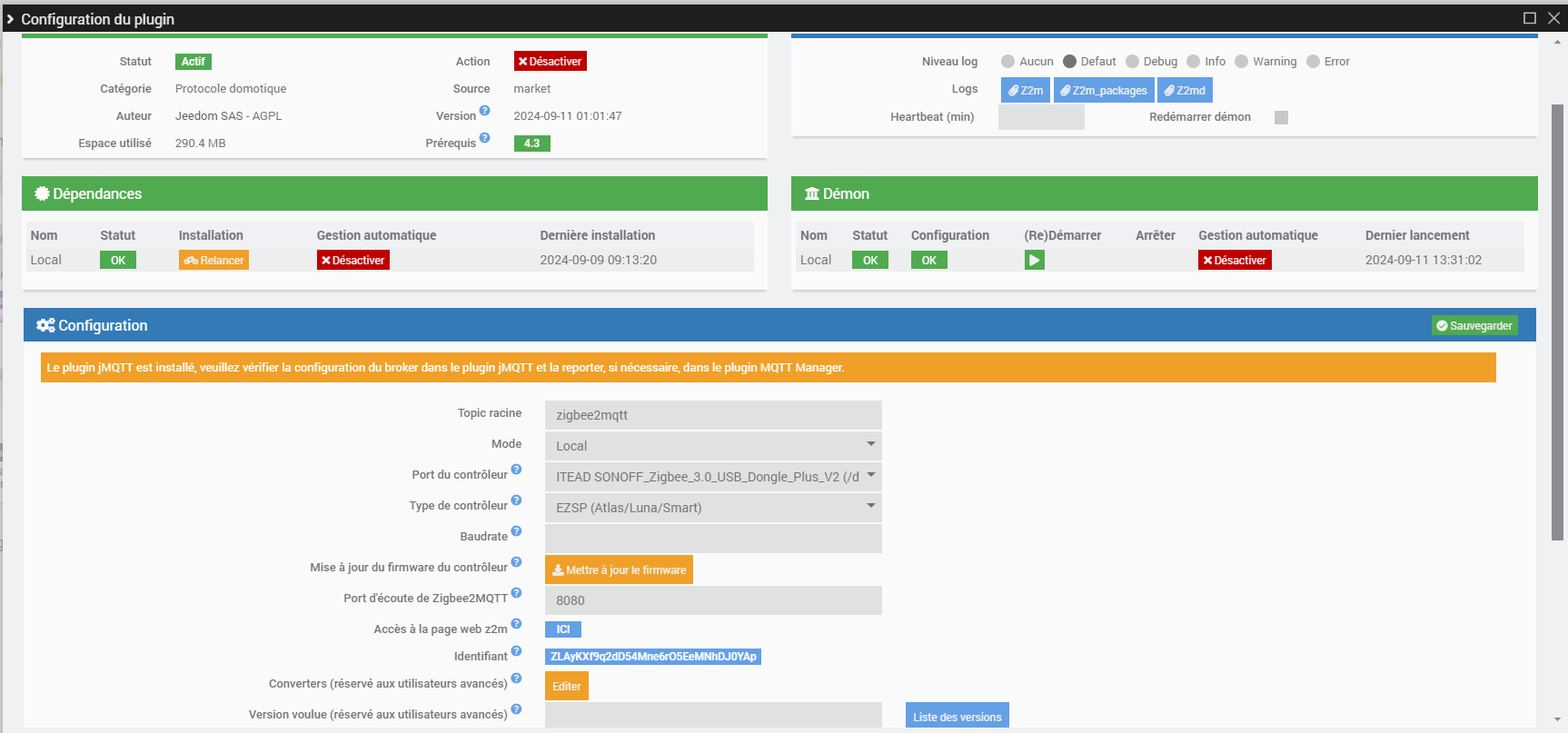The height and width of the screenshot is (733, 1568).
Task: Open the Z2m_packages log
Action: pos(1104,90)
